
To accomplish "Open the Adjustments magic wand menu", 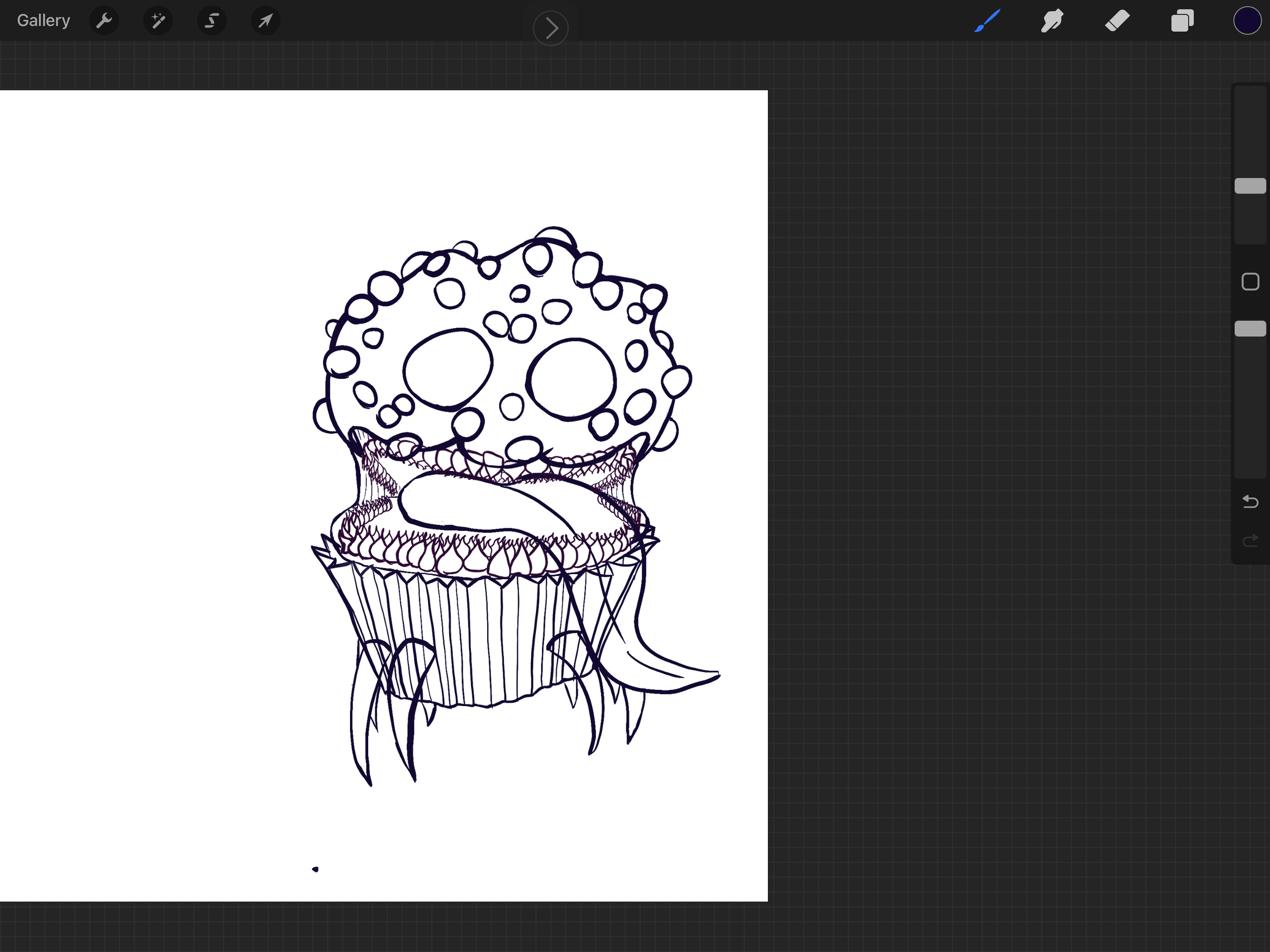I will (x=158, y=21).
